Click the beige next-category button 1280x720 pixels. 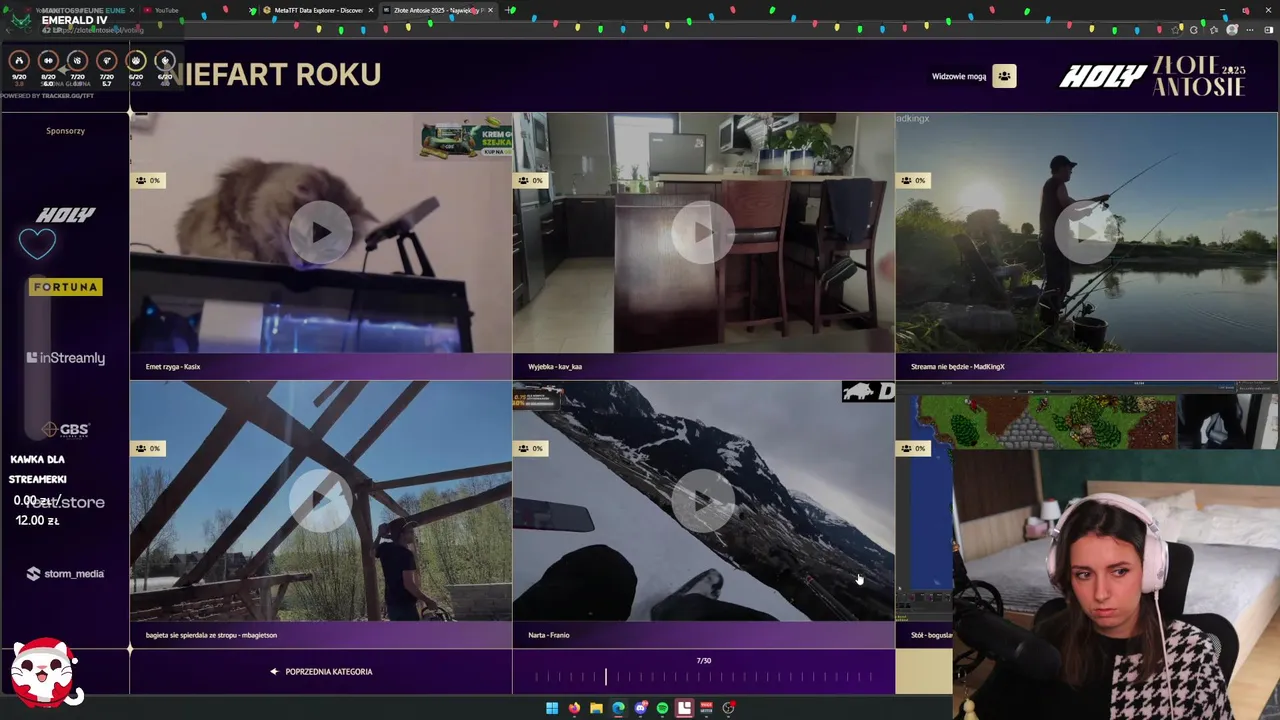point(923,672)
